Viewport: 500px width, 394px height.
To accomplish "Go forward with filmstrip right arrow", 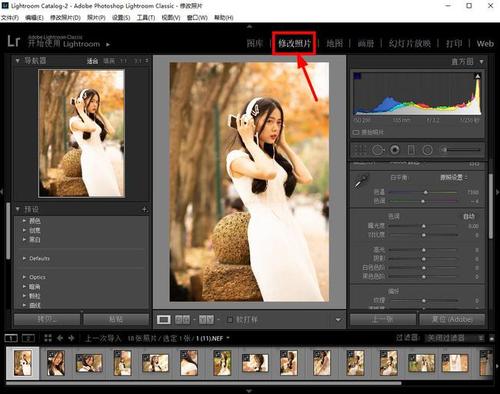I will point(71,338).
